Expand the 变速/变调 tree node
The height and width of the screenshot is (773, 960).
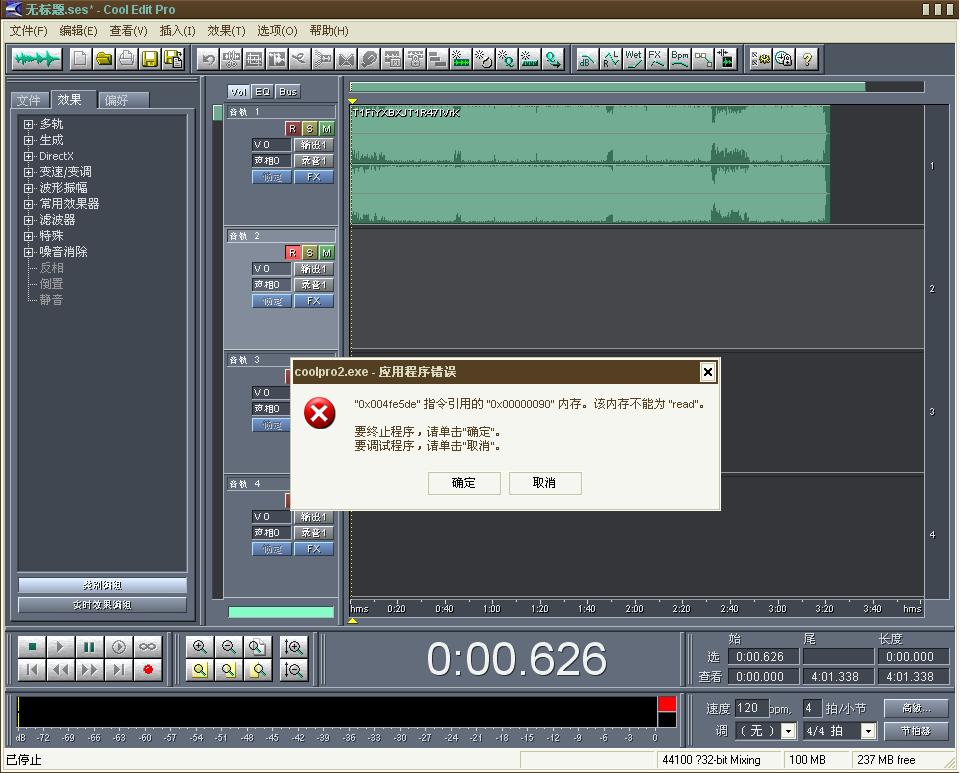tap(28, 172)
